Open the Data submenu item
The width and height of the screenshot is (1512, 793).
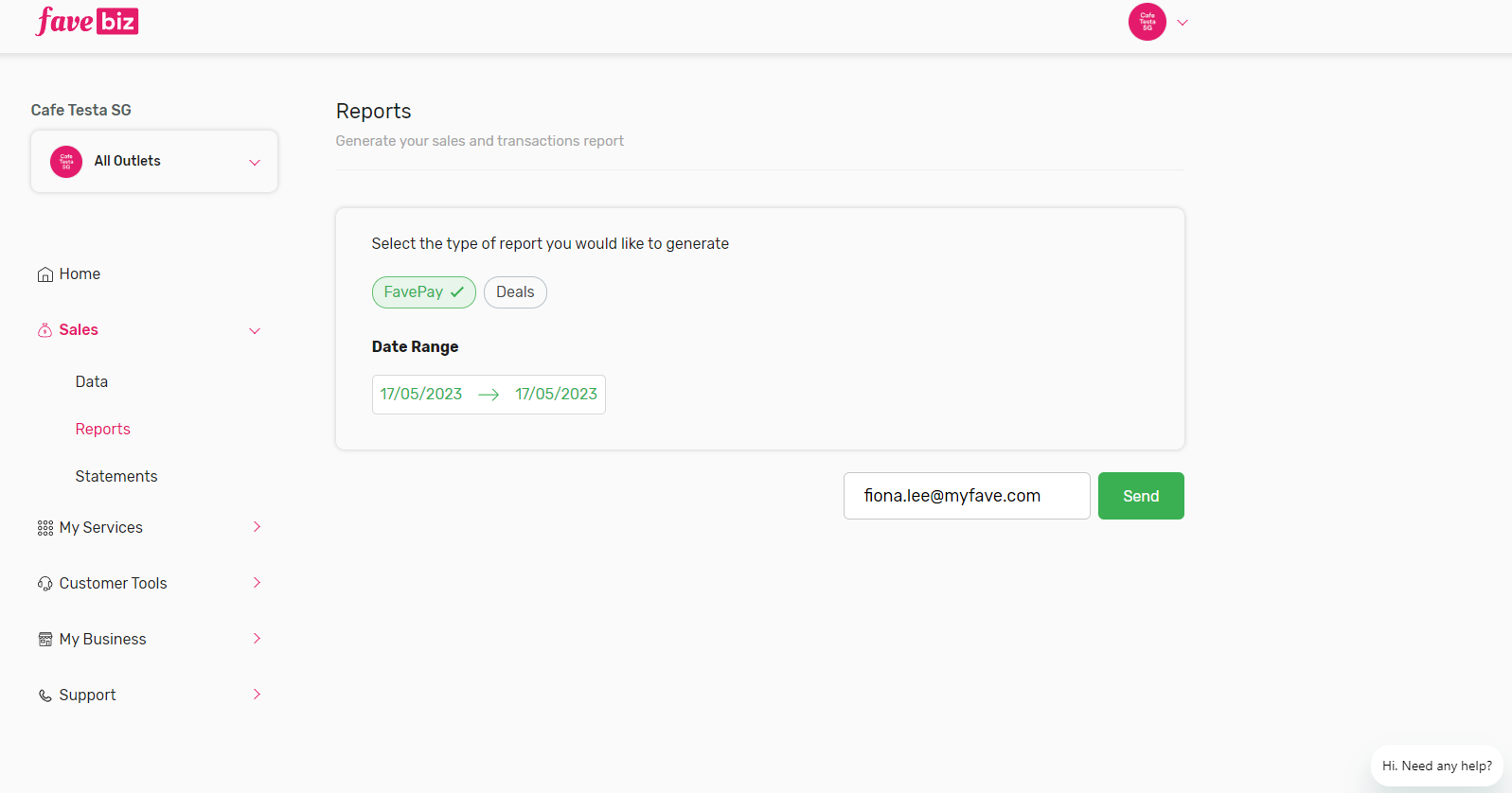tap(92, 382)
